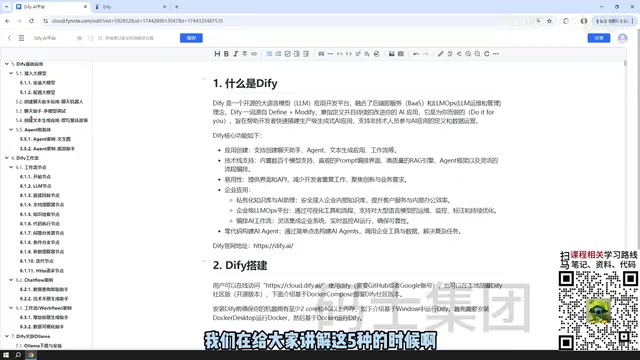Viewport: 640px width, 360px height.
Task: Go to the '2. Dify搭建' heading
Action: 240,265
